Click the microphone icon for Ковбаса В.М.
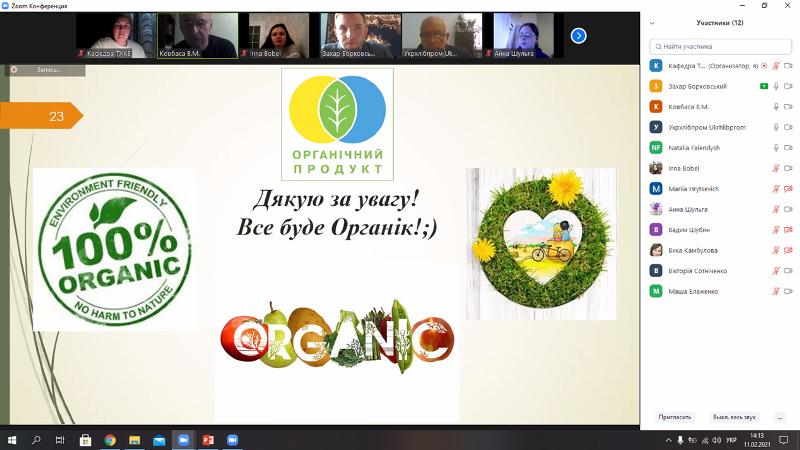The height and width of the screenshot is (450, 800). (776, 107)
